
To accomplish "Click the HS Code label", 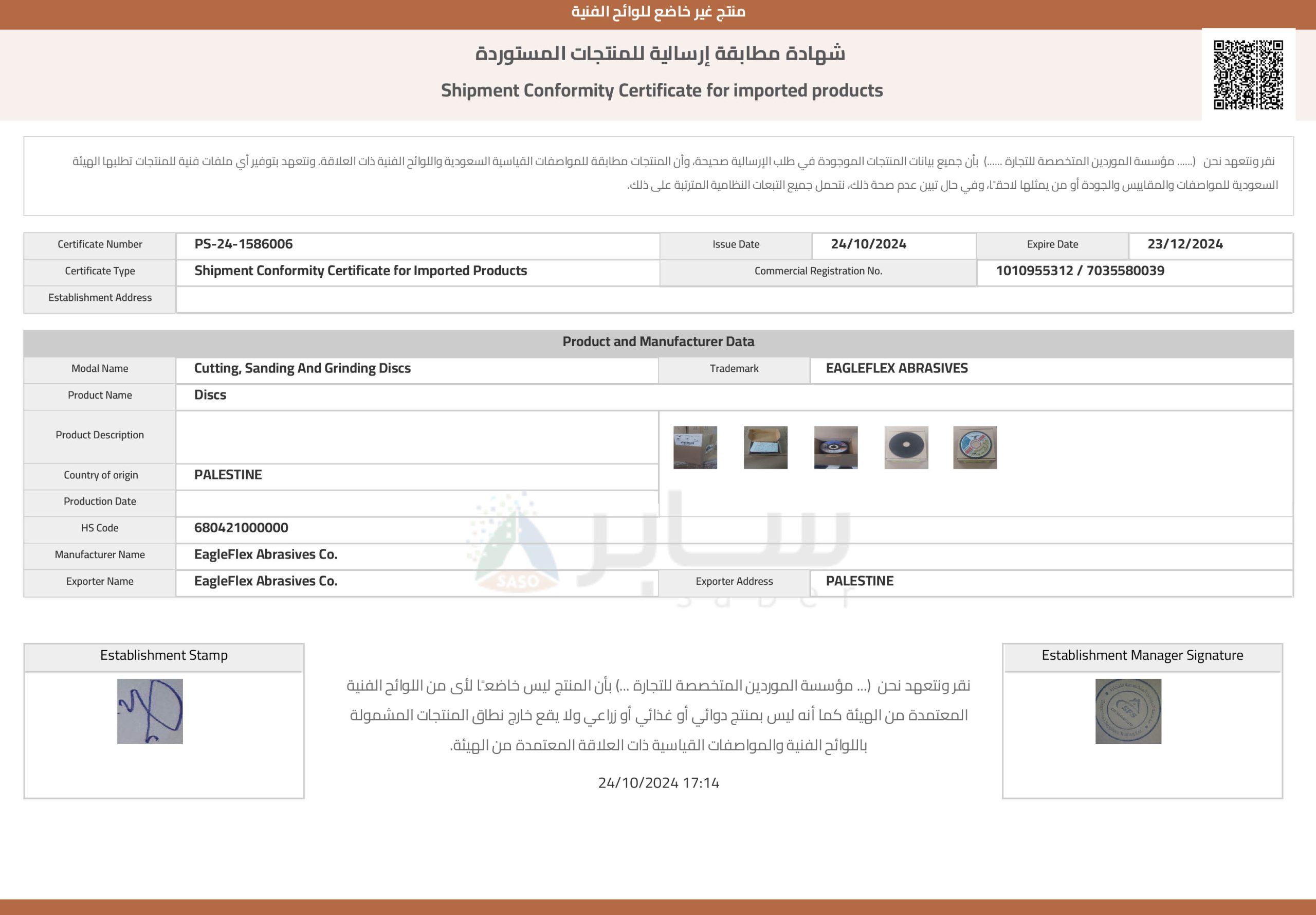I will tap(100, 528).
